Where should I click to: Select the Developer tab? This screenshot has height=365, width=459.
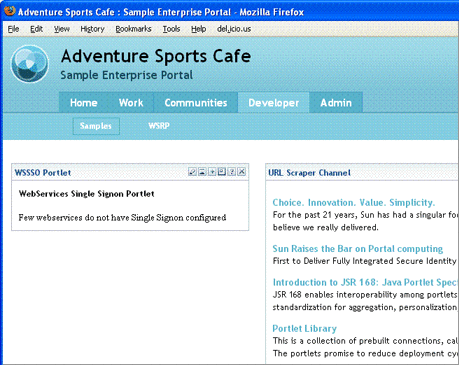pos(274,103)
